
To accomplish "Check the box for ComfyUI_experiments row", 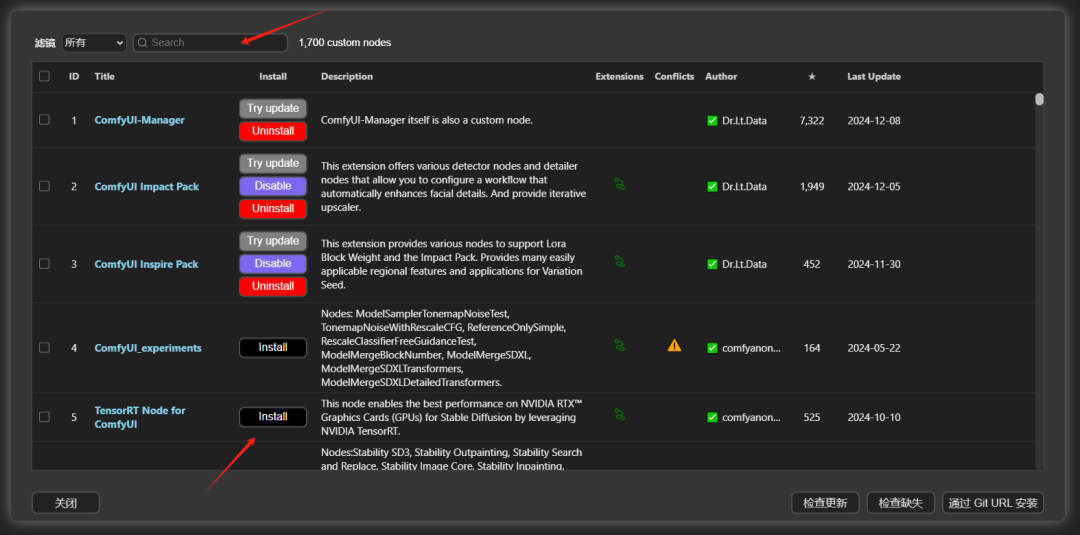I will (44, 348).
